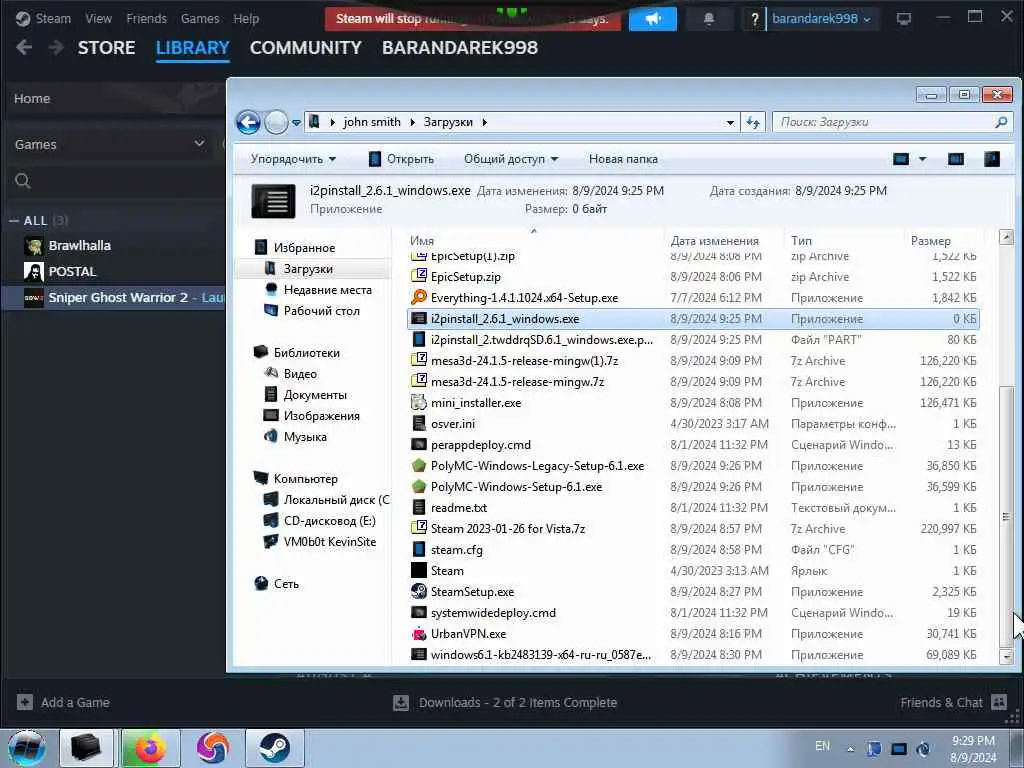Image resolution: width=1024 pixels, height=768 pixels.
Task: Switch to the STORE tab
Action: pos(106,48)
